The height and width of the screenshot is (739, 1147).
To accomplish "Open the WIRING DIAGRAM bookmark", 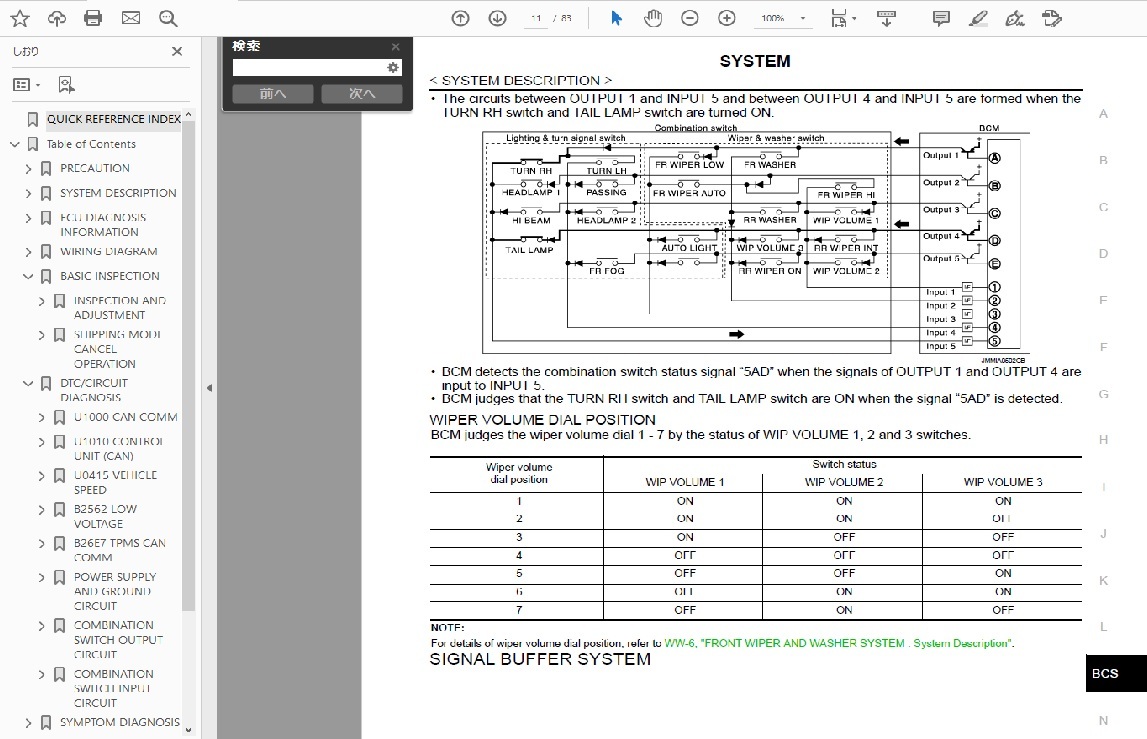I will [x=109, y=252].
